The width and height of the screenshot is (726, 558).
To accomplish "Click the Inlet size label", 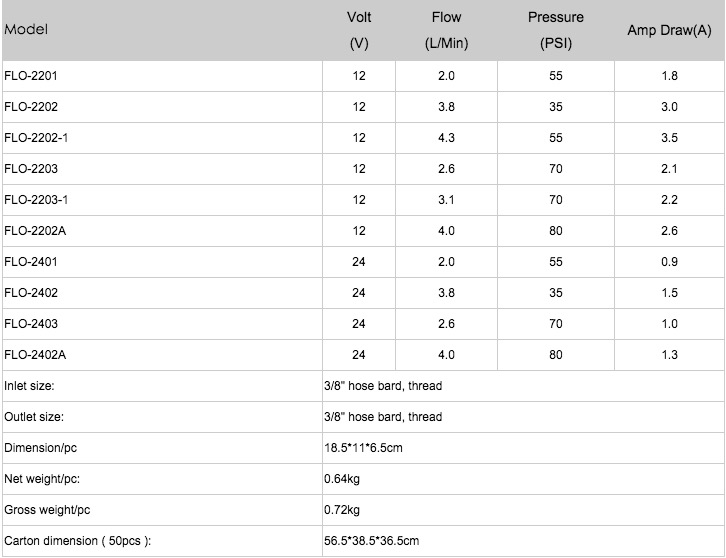I will (29, 386).
